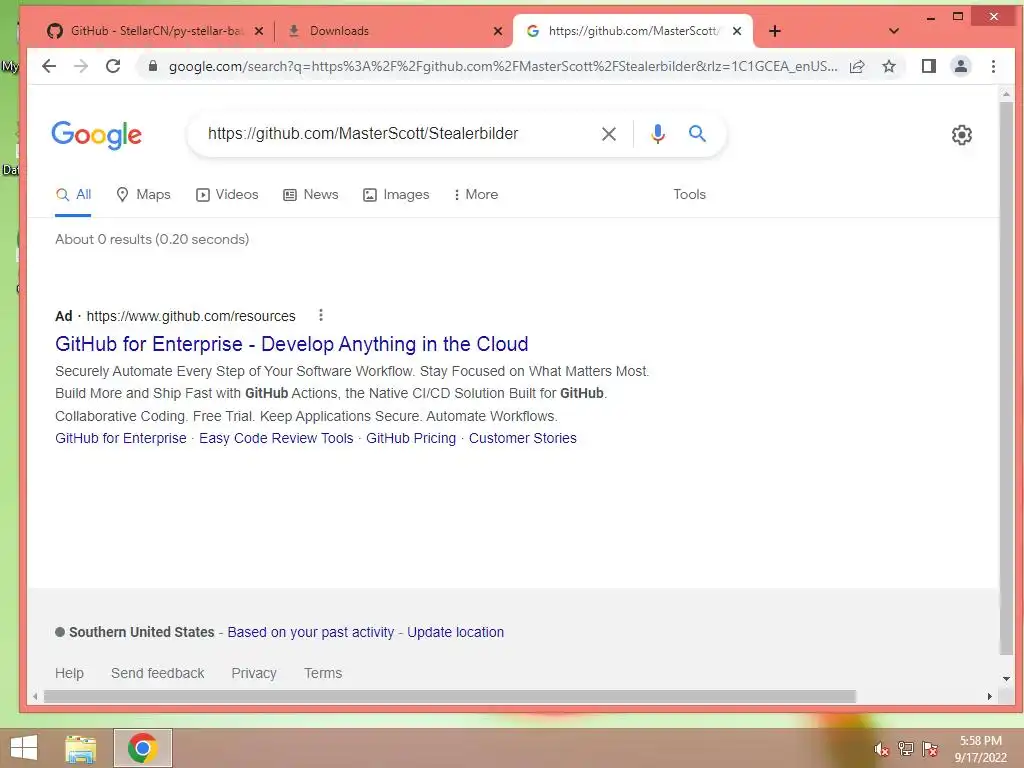Click the browser forward arrow
The image size is (1024, 768).
click(x=81, y=66)
